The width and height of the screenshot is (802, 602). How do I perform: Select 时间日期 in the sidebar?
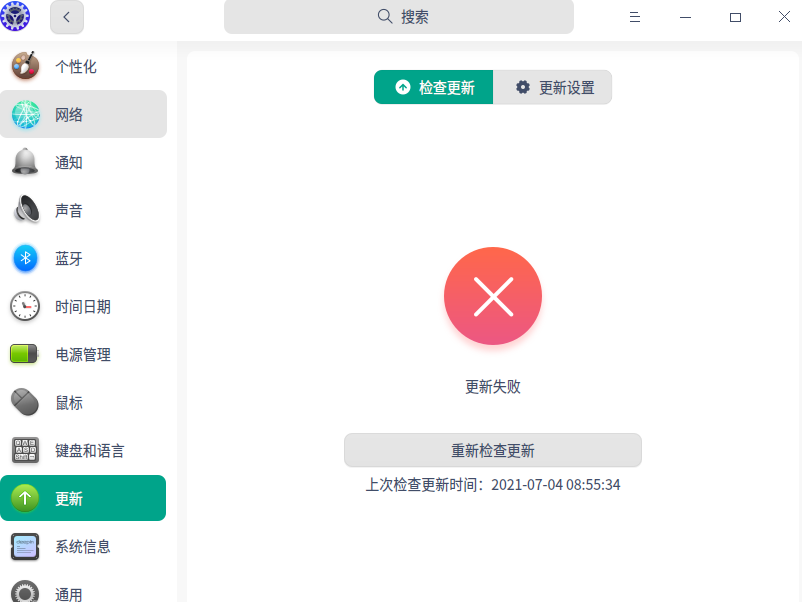click(83, 307)
